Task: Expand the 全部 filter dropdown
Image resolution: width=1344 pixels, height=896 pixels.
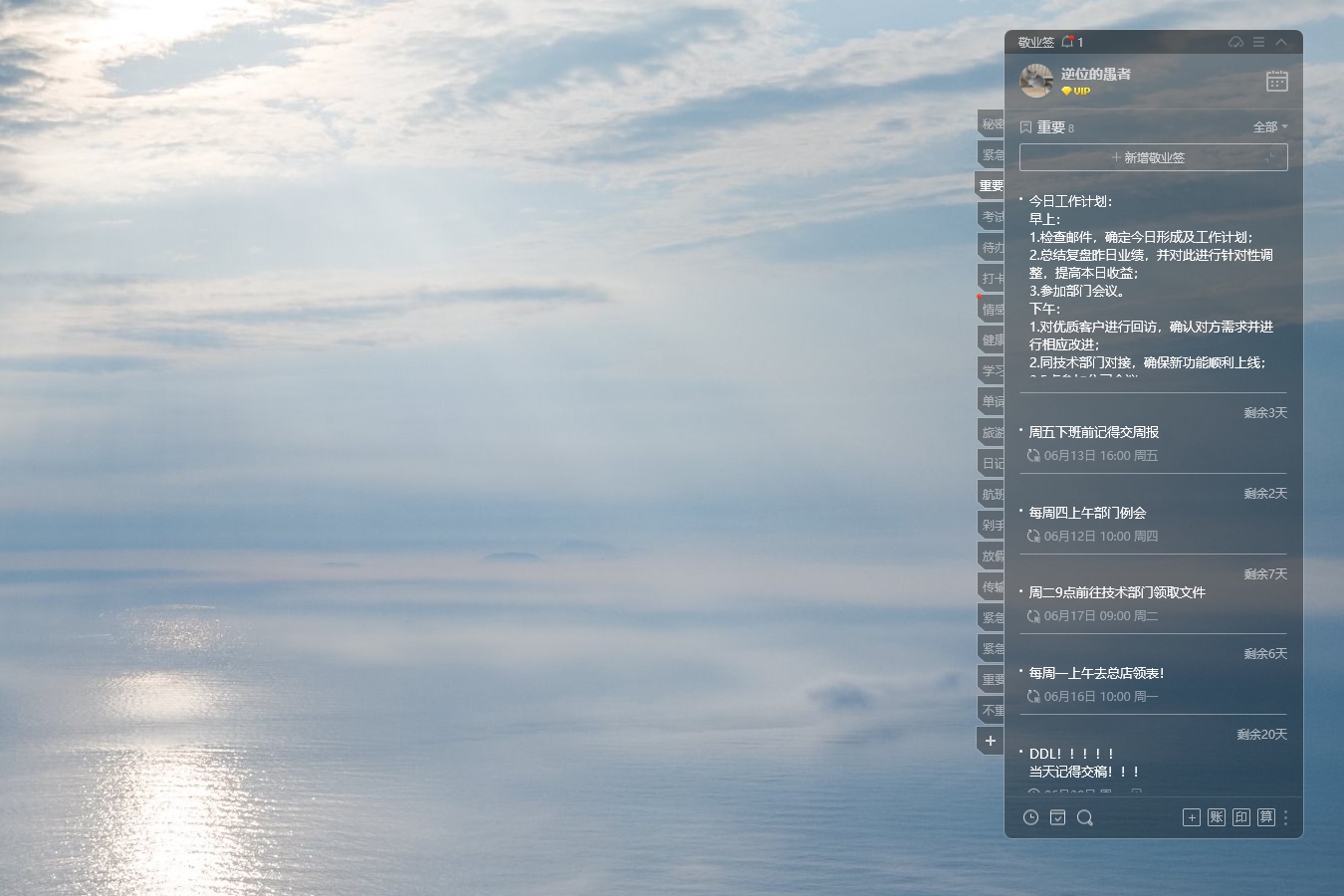Action: (1269, 127)
